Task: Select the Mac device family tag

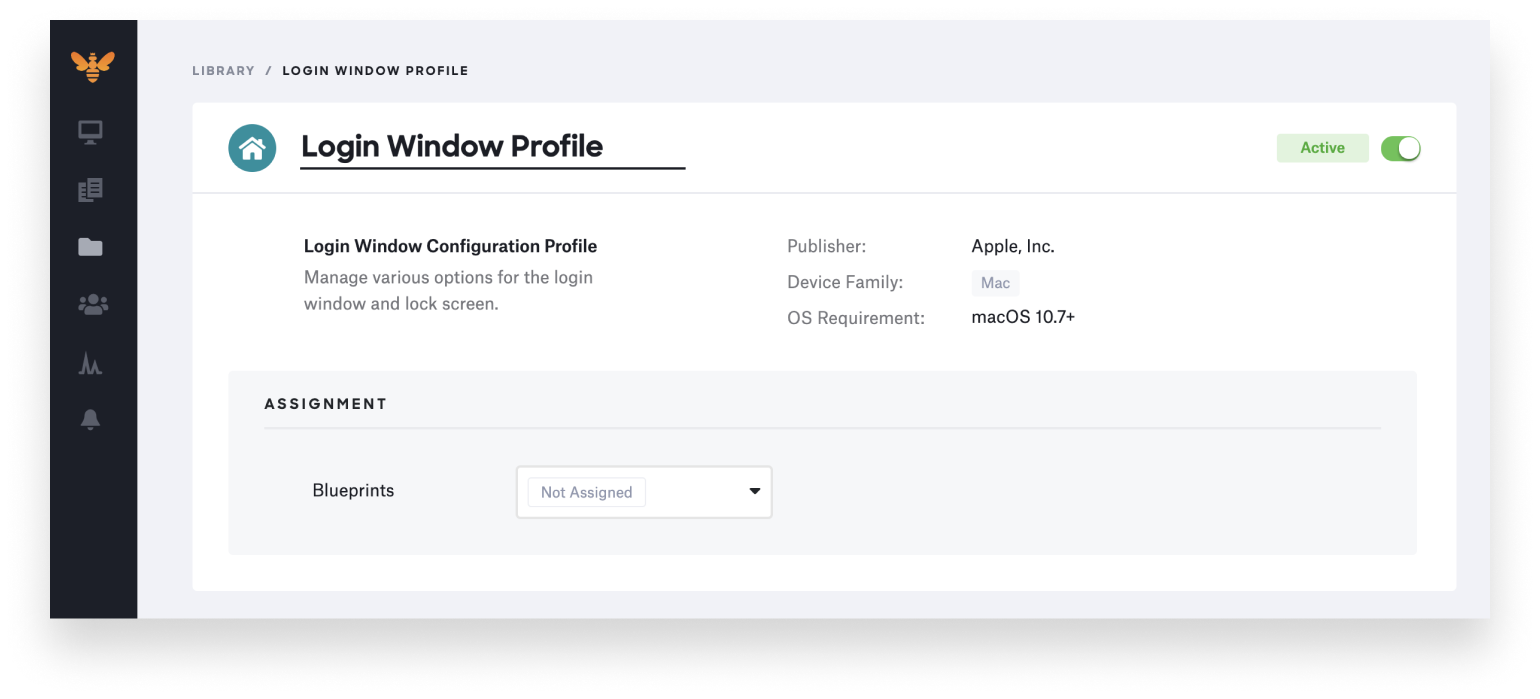Action: click(x=995, y=283)
